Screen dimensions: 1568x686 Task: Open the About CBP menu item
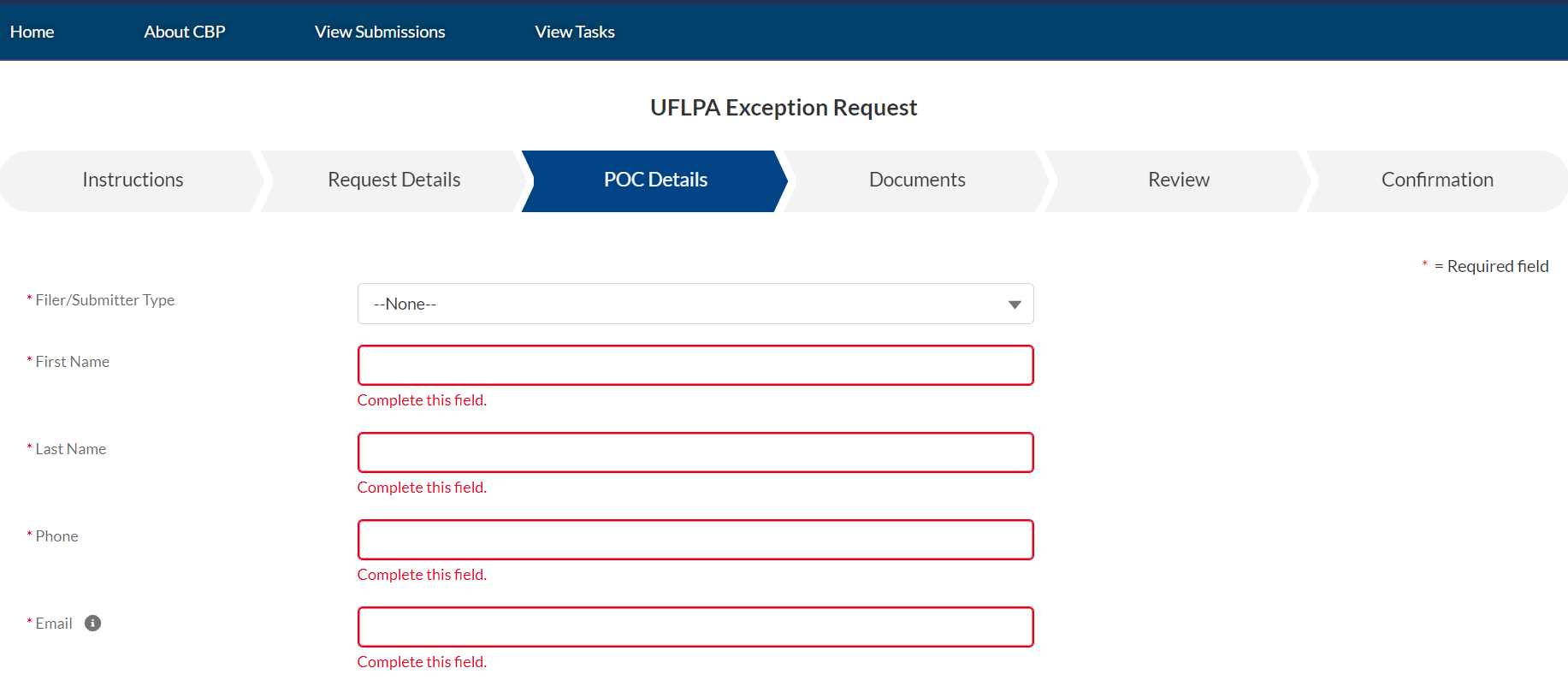click(x=185, y=32)
